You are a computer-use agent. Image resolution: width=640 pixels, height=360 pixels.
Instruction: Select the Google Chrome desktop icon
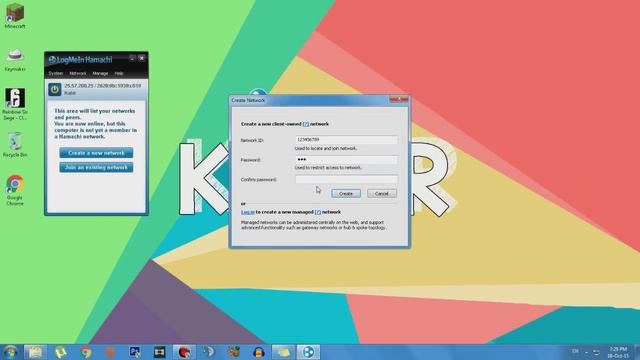point(15,190)
